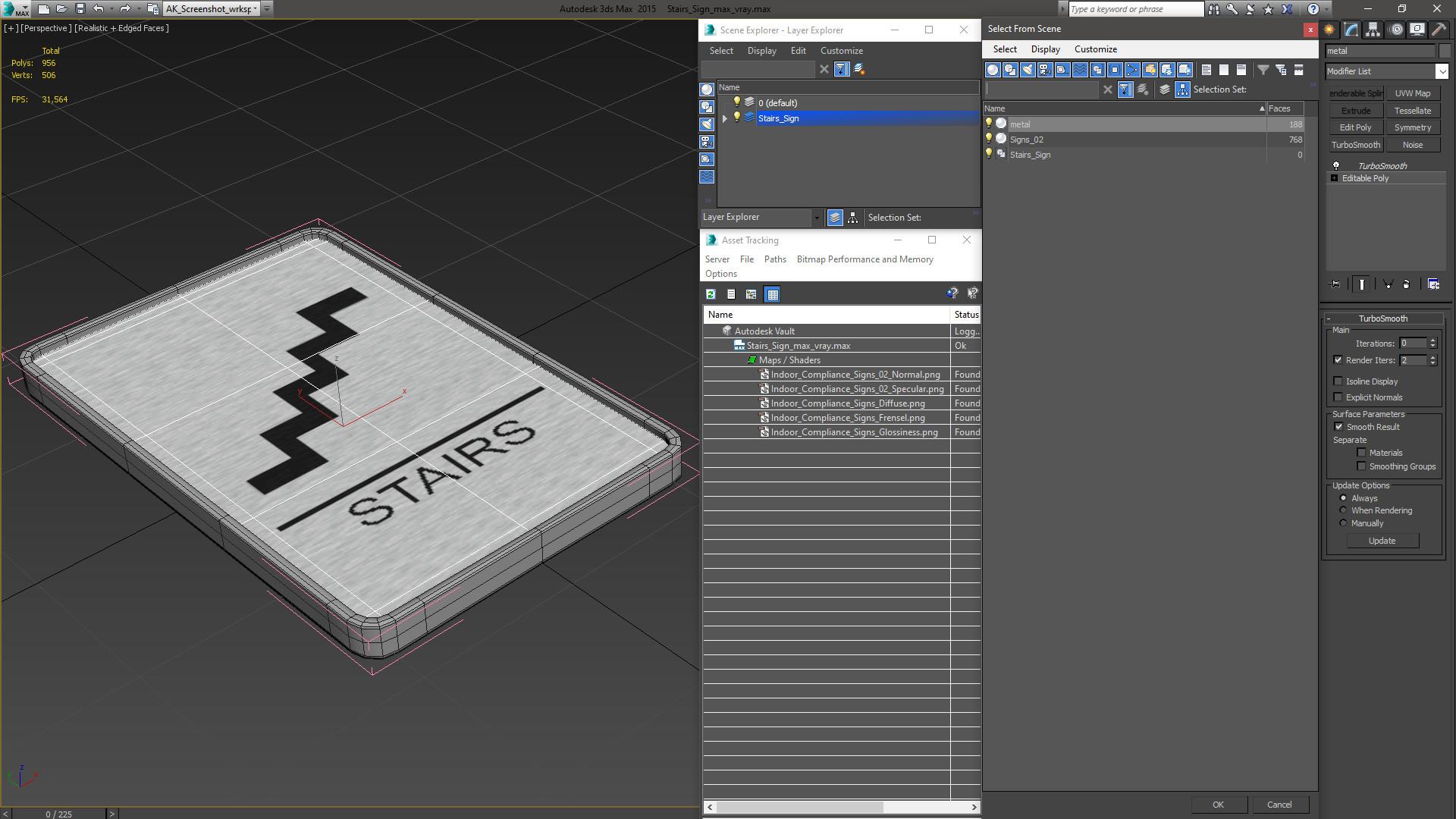Expand the Editable Poly stack entry
The width and height of the screenshot is (1456, 819).
tap(1334, 178)
